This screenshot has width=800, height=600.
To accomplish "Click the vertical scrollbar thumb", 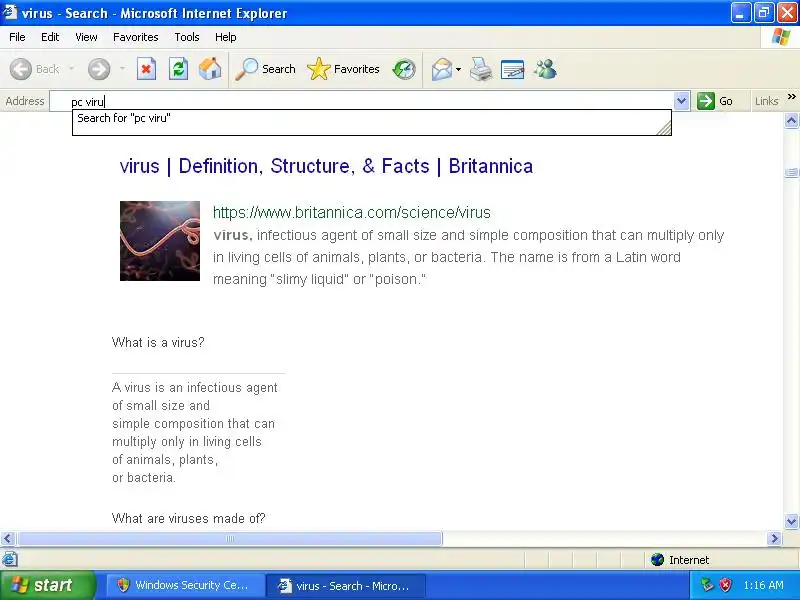I will (791, 173).
